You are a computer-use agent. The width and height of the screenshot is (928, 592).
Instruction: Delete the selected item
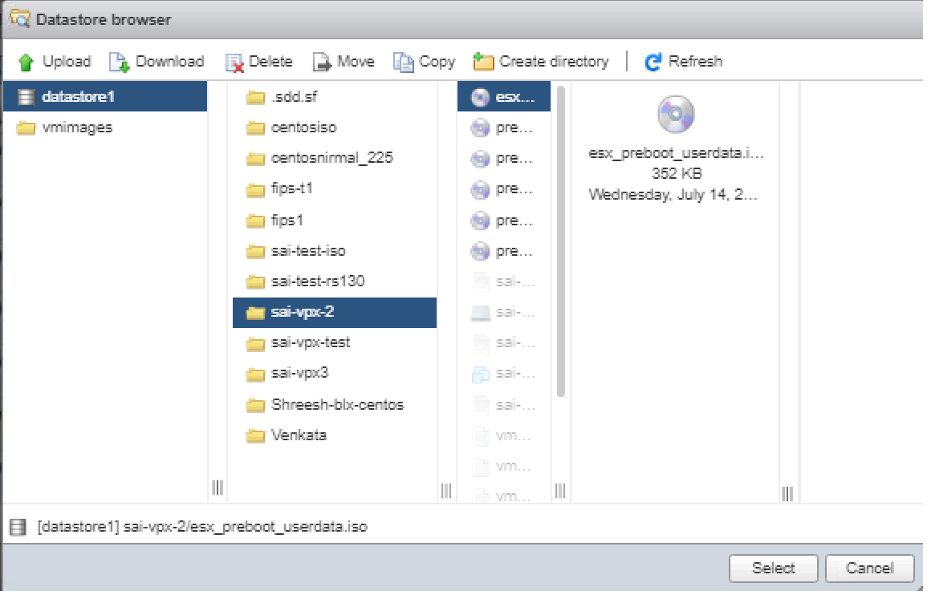coord(259,62)
